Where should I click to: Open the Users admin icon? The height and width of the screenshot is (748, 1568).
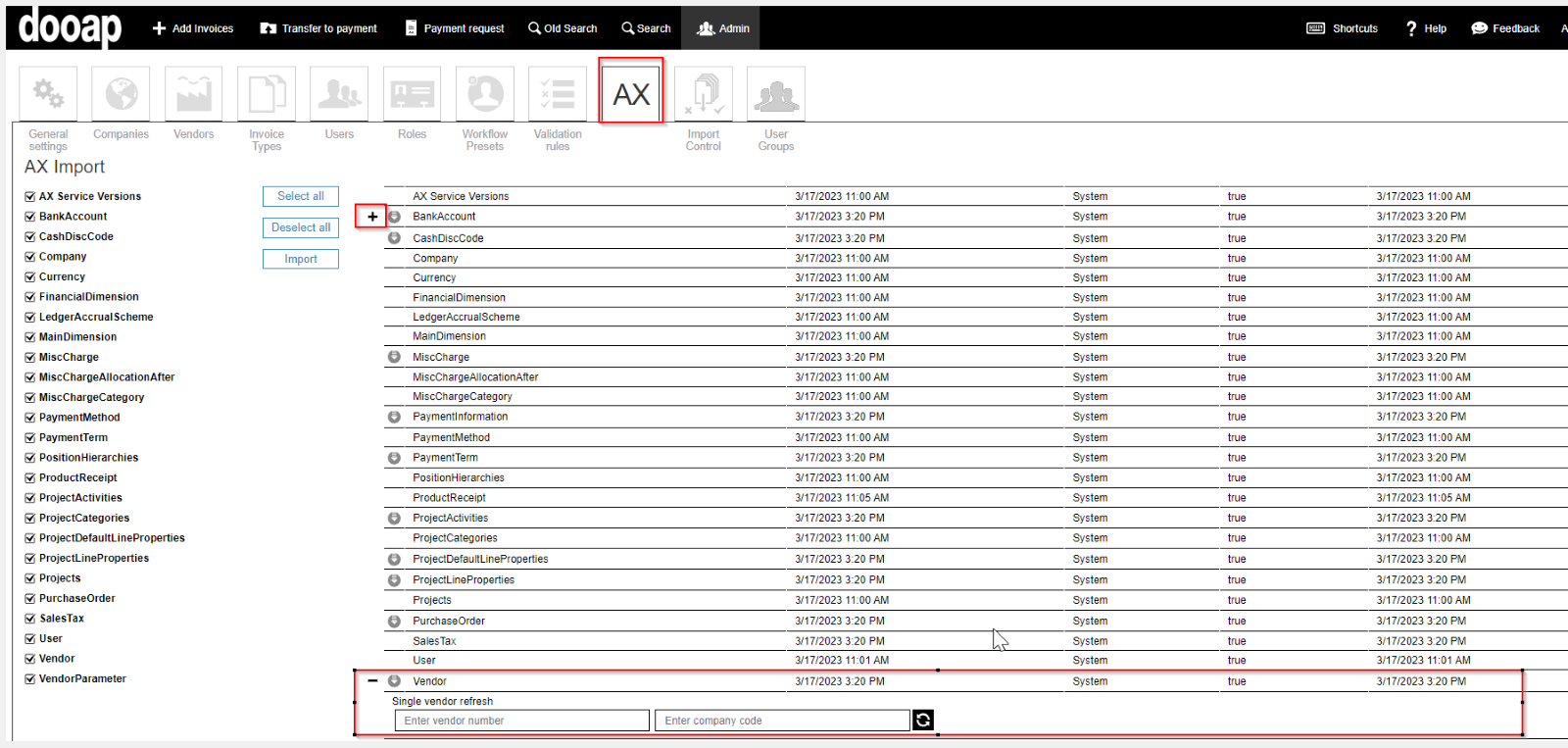click(339, 94)
